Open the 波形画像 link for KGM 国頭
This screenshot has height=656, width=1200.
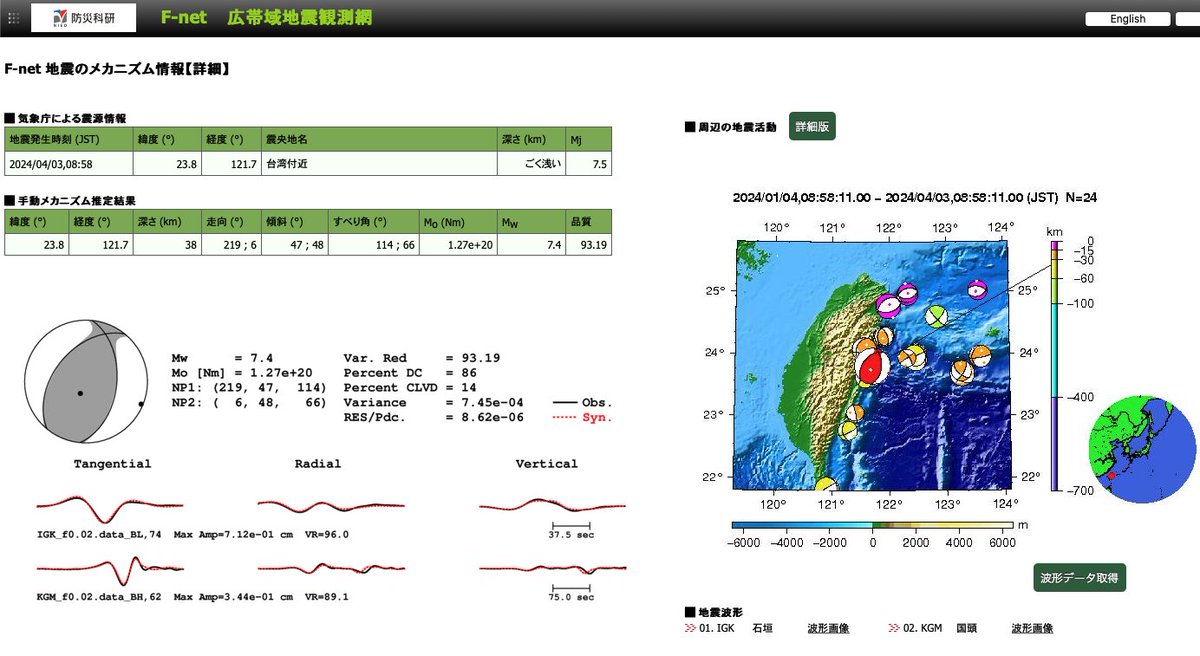tap(1031, 628)
